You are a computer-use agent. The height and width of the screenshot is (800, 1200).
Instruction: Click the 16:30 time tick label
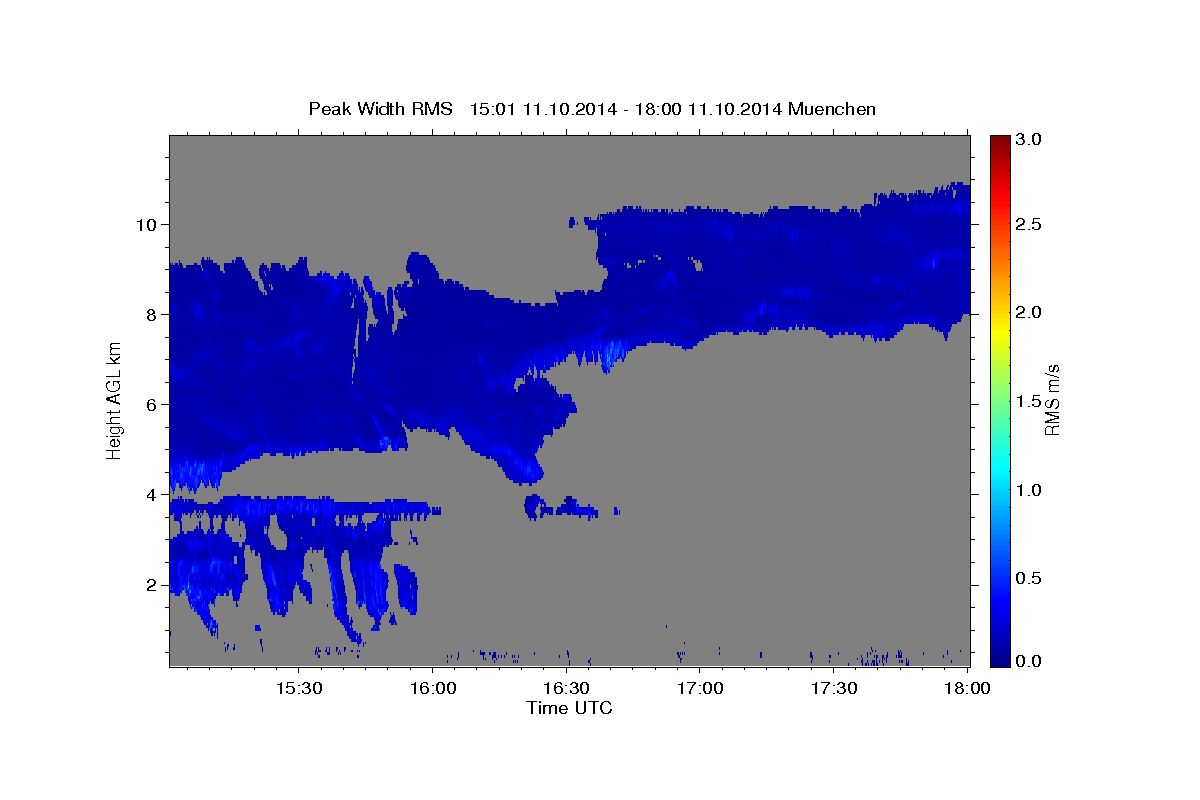coord(566,689)
